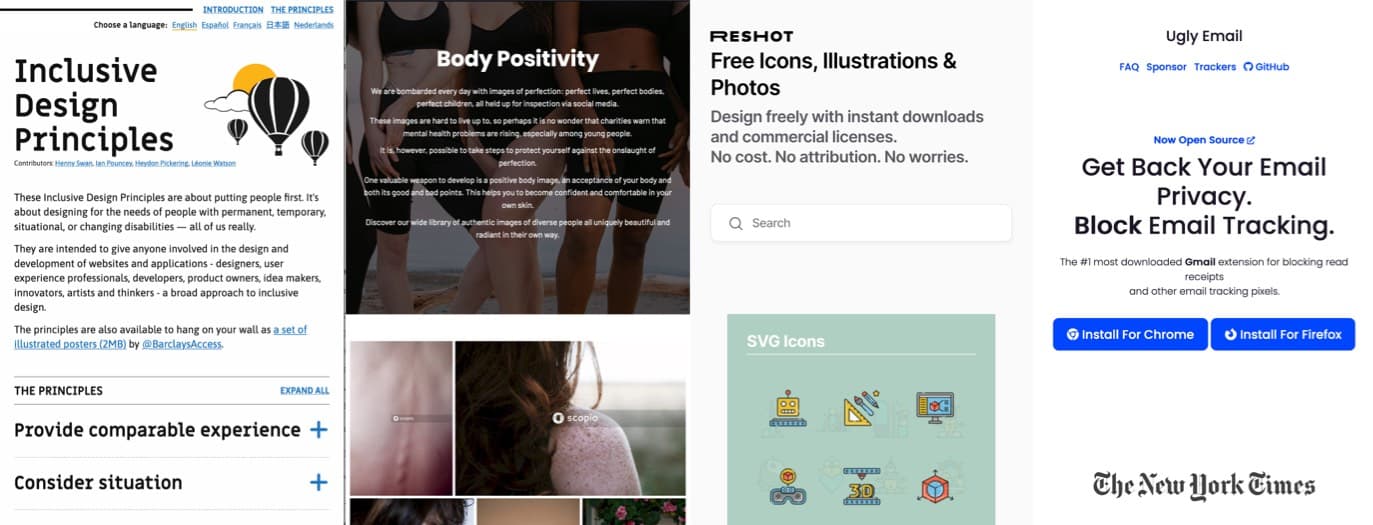This screenshot has width=1373, height=525.
Task: Click the Reshot search field
Action: coord(861,223)
